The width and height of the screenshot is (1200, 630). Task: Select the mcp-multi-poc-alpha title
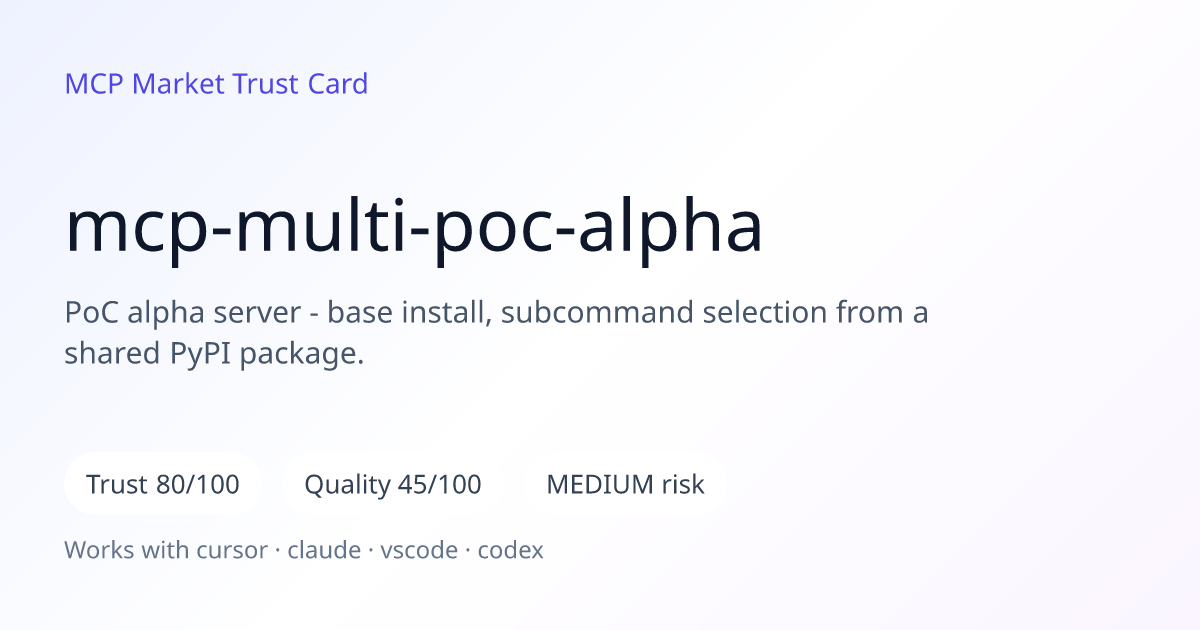[x=414, y=226]
